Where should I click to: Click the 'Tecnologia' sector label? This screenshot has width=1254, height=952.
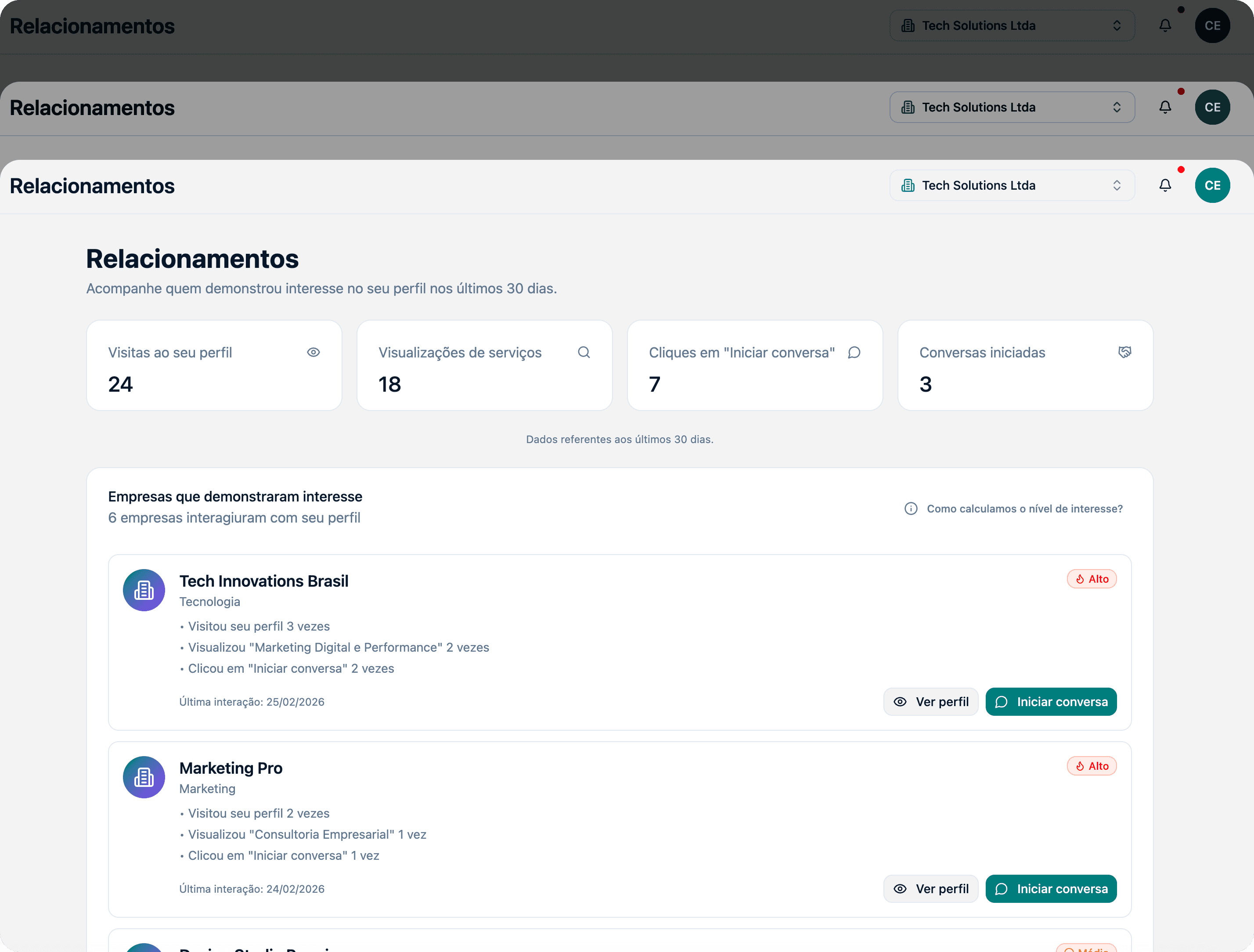pos(210,602)
